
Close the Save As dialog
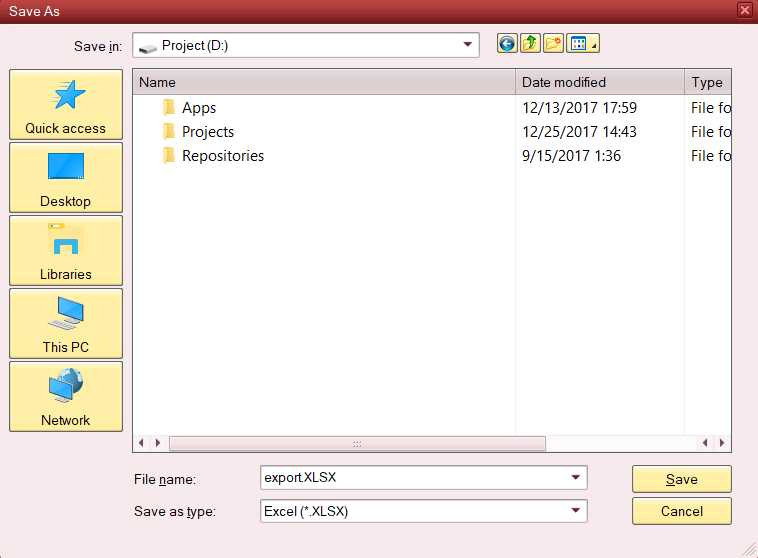(x=745, y=10)
